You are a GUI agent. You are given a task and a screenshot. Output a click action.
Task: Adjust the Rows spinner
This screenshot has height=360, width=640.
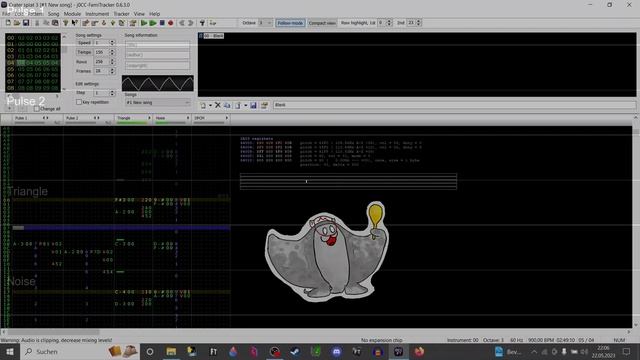pyautogui.click(x=112, y=62)
